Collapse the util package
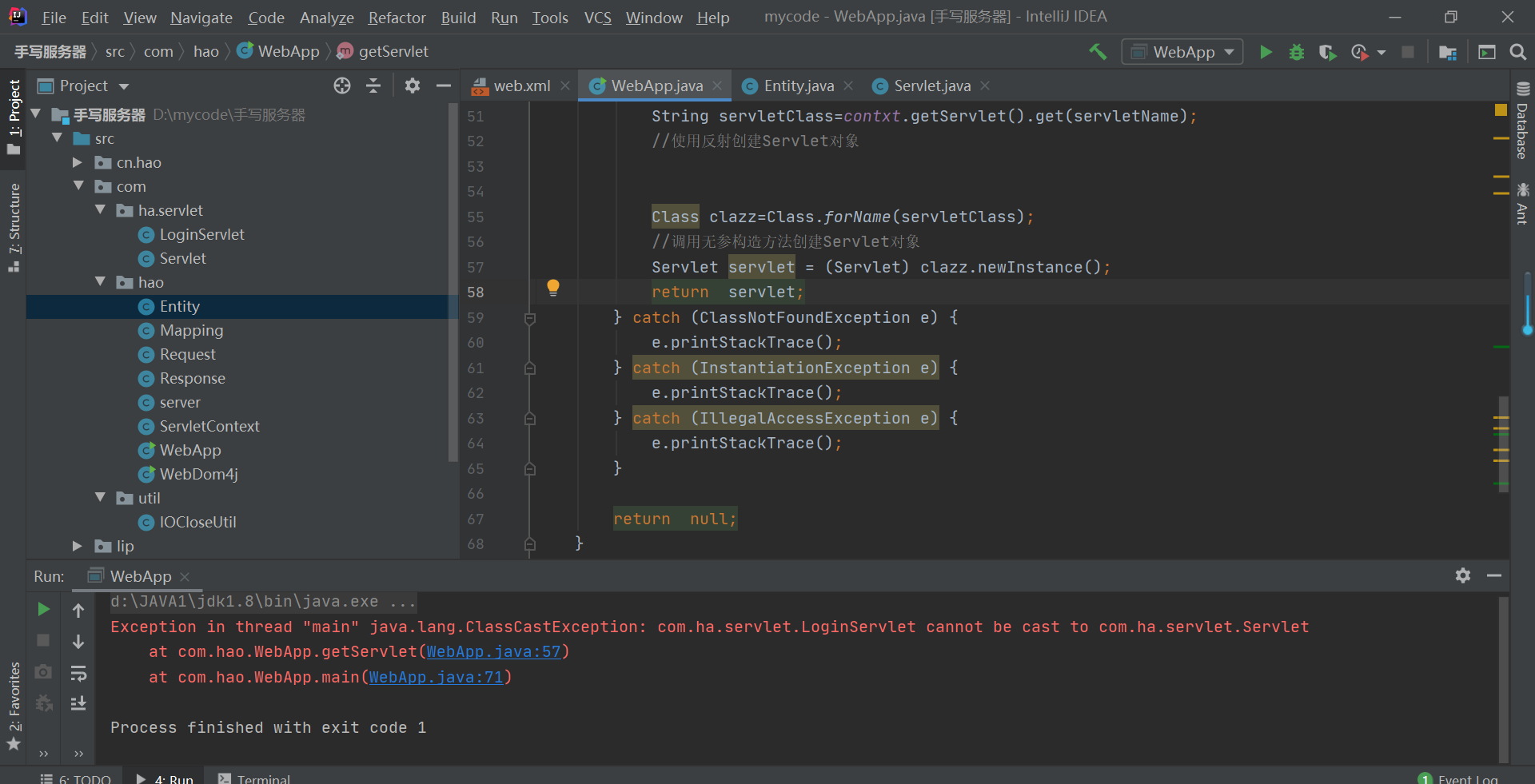1535x784 pixels. 100,498
